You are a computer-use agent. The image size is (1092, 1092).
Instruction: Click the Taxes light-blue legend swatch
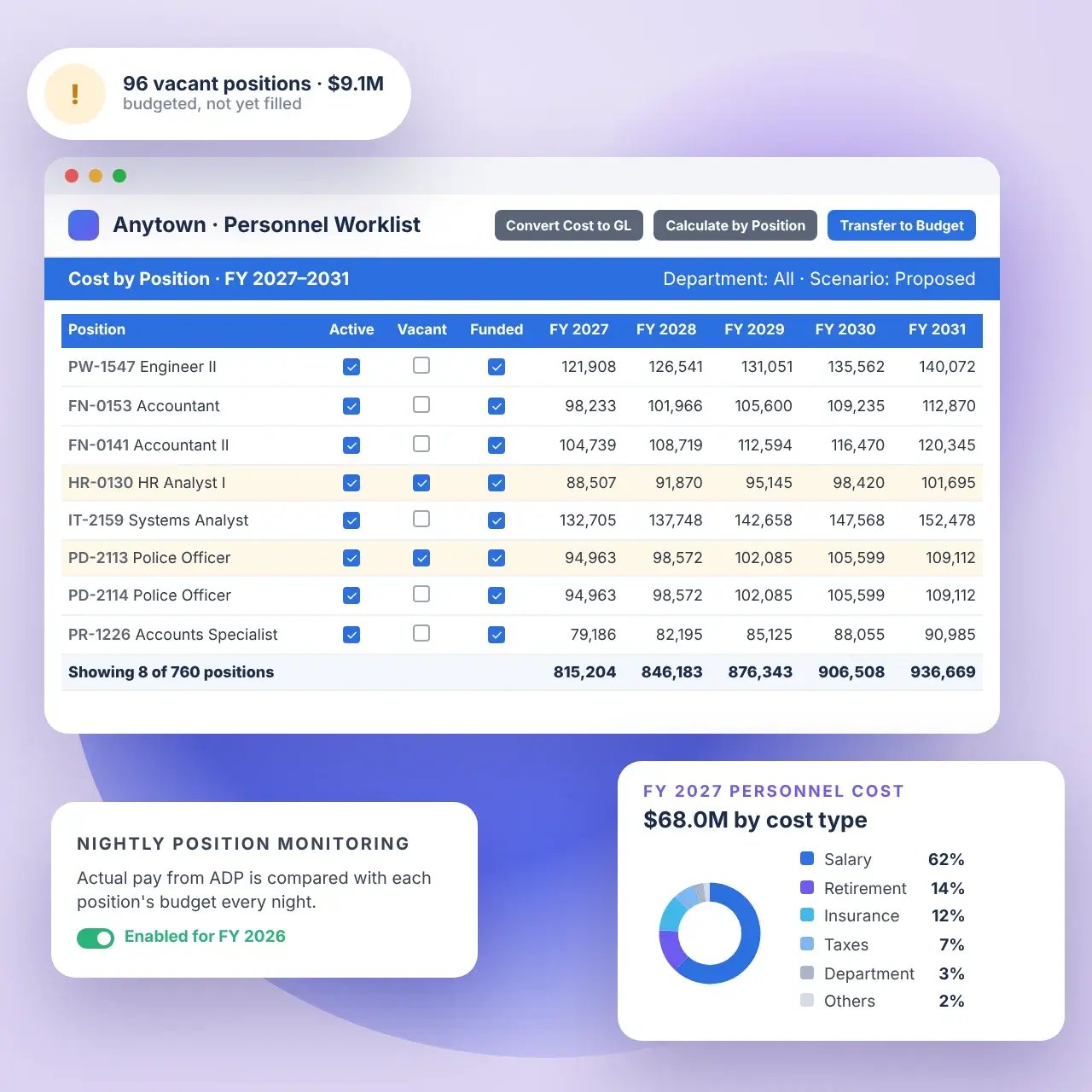[807, 944]
